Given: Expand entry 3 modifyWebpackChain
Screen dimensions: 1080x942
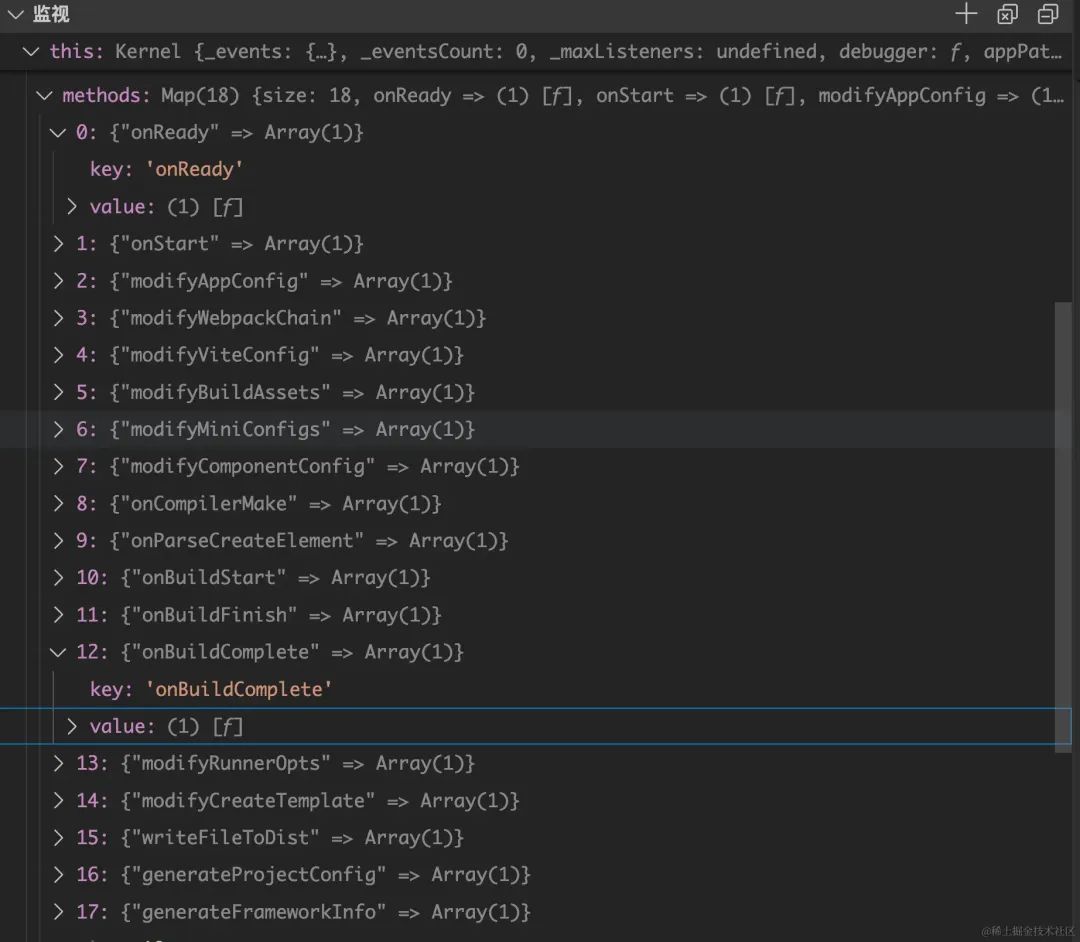Looking at the screenshot, I should coord(58,317).
